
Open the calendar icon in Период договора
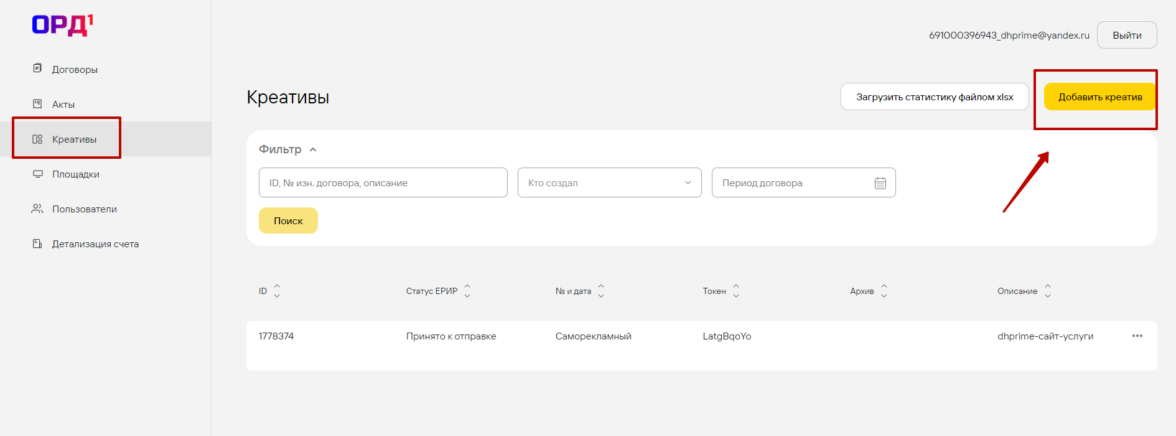[880, 182]
